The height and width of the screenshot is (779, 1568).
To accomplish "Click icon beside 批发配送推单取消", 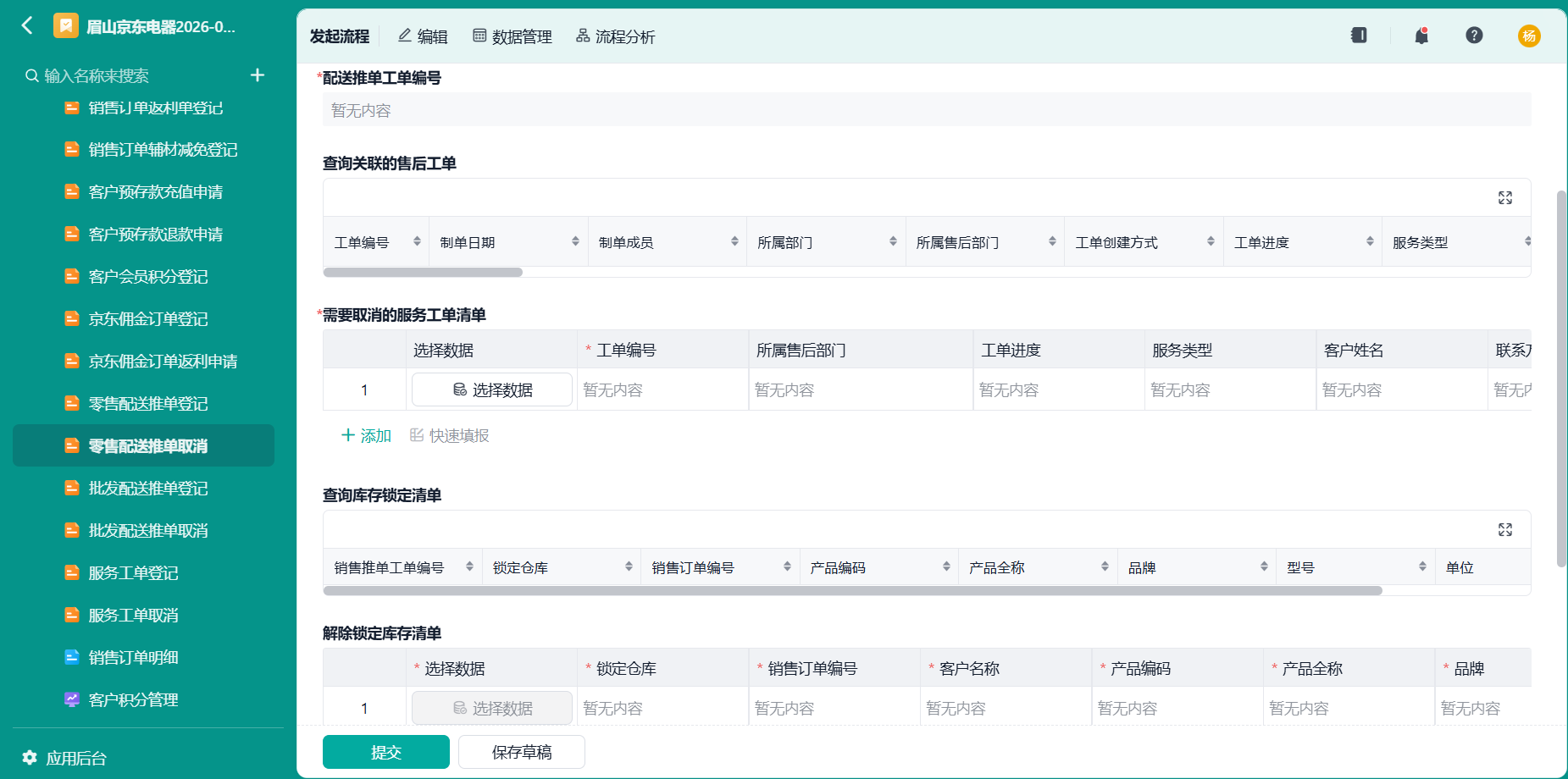I will [72, 530].
